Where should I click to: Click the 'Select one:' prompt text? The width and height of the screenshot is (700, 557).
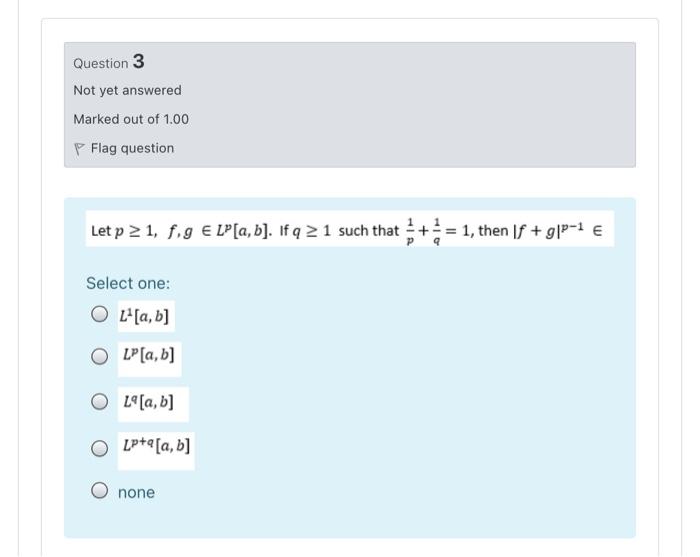(x=128, y=283)
